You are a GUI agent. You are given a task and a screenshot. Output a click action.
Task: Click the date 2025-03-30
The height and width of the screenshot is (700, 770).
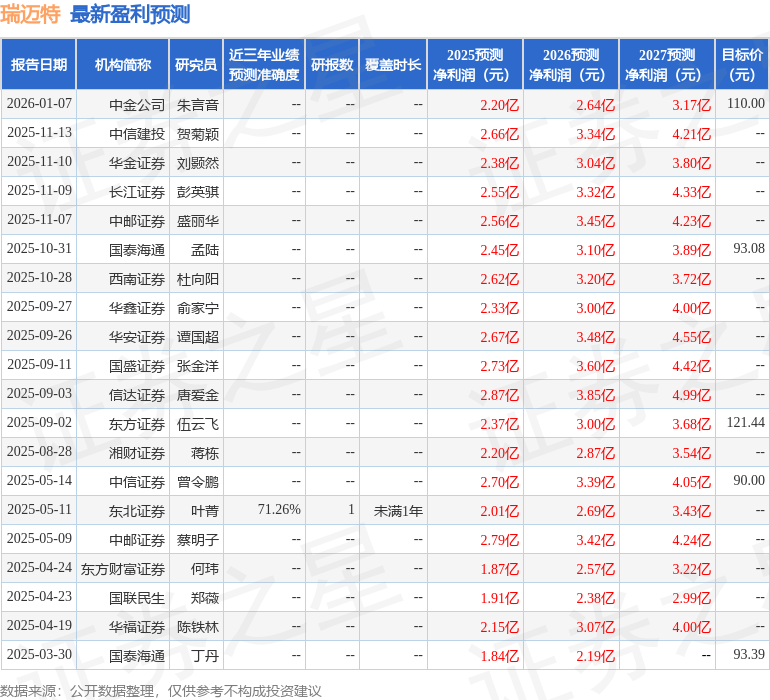click(x=39, y=654)
